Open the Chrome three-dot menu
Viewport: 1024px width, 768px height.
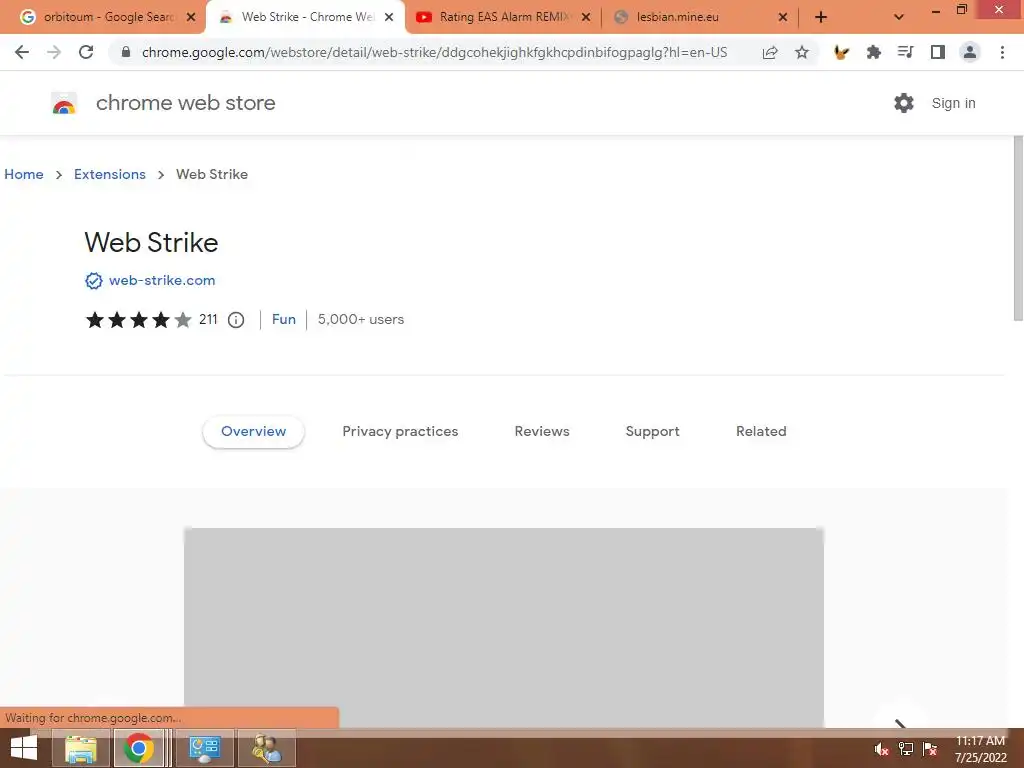pos(1002,52)
